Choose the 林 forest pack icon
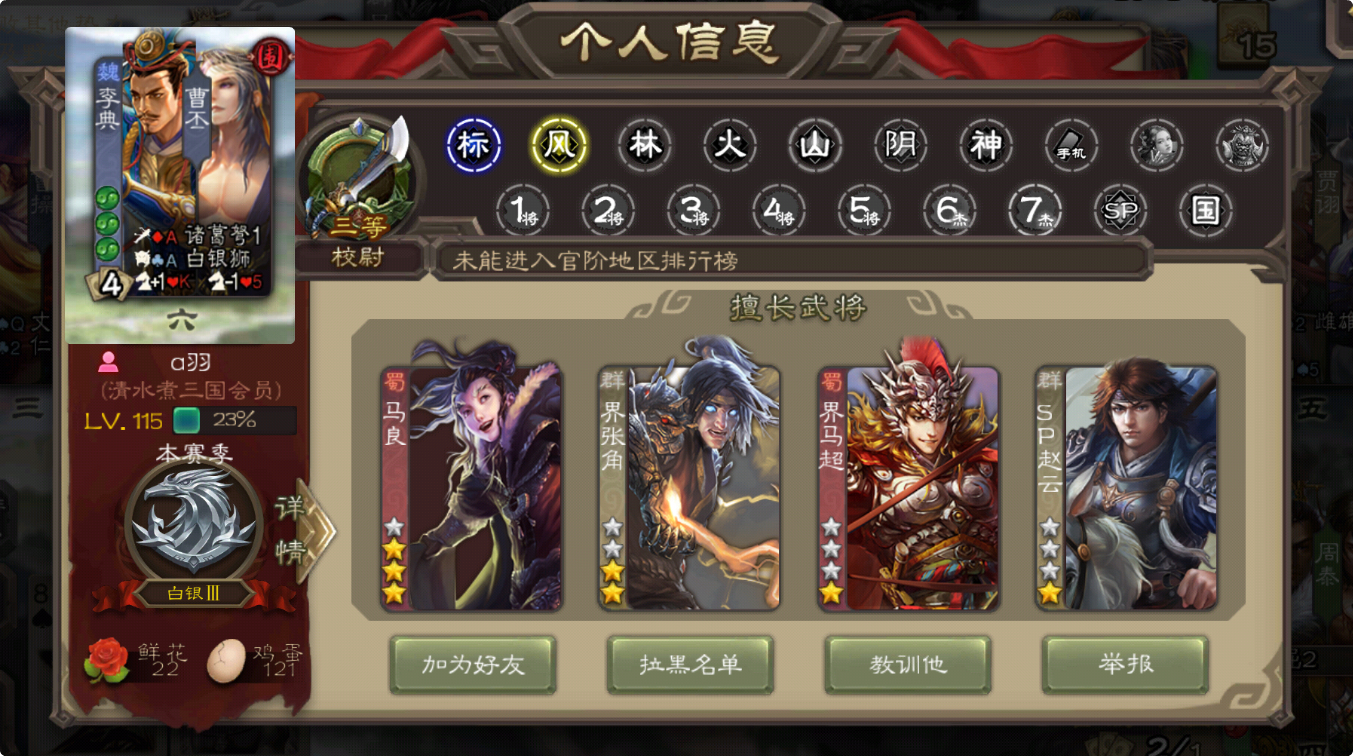Image resolution: width=1353 pixels, height=756 pixels. [645, 146]
